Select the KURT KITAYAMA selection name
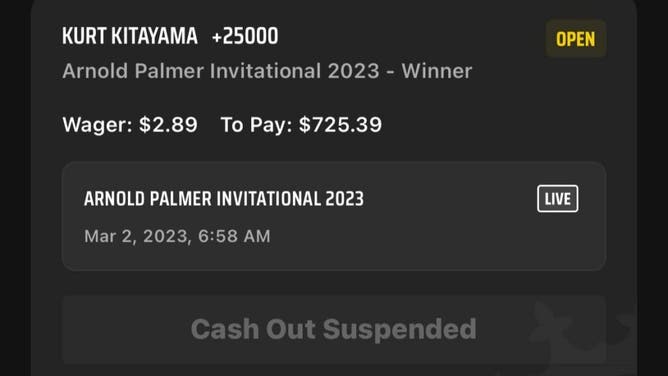 click(130, 36)
